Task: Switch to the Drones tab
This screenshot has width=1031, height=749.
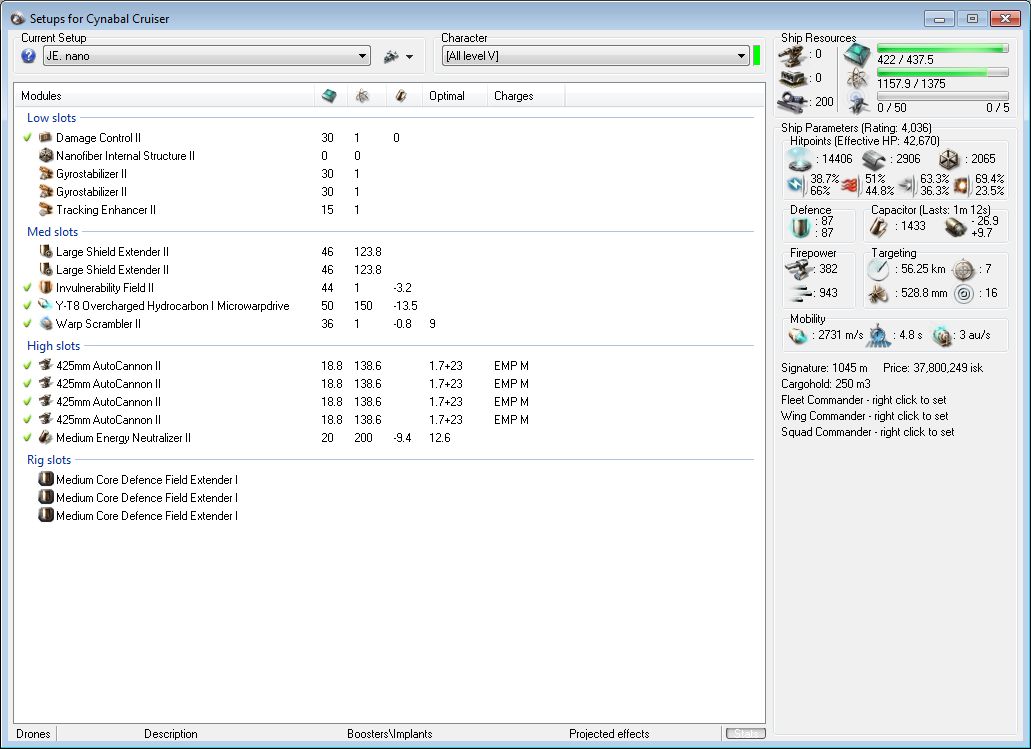Action: pyautogui.click(x=34, y=734)
